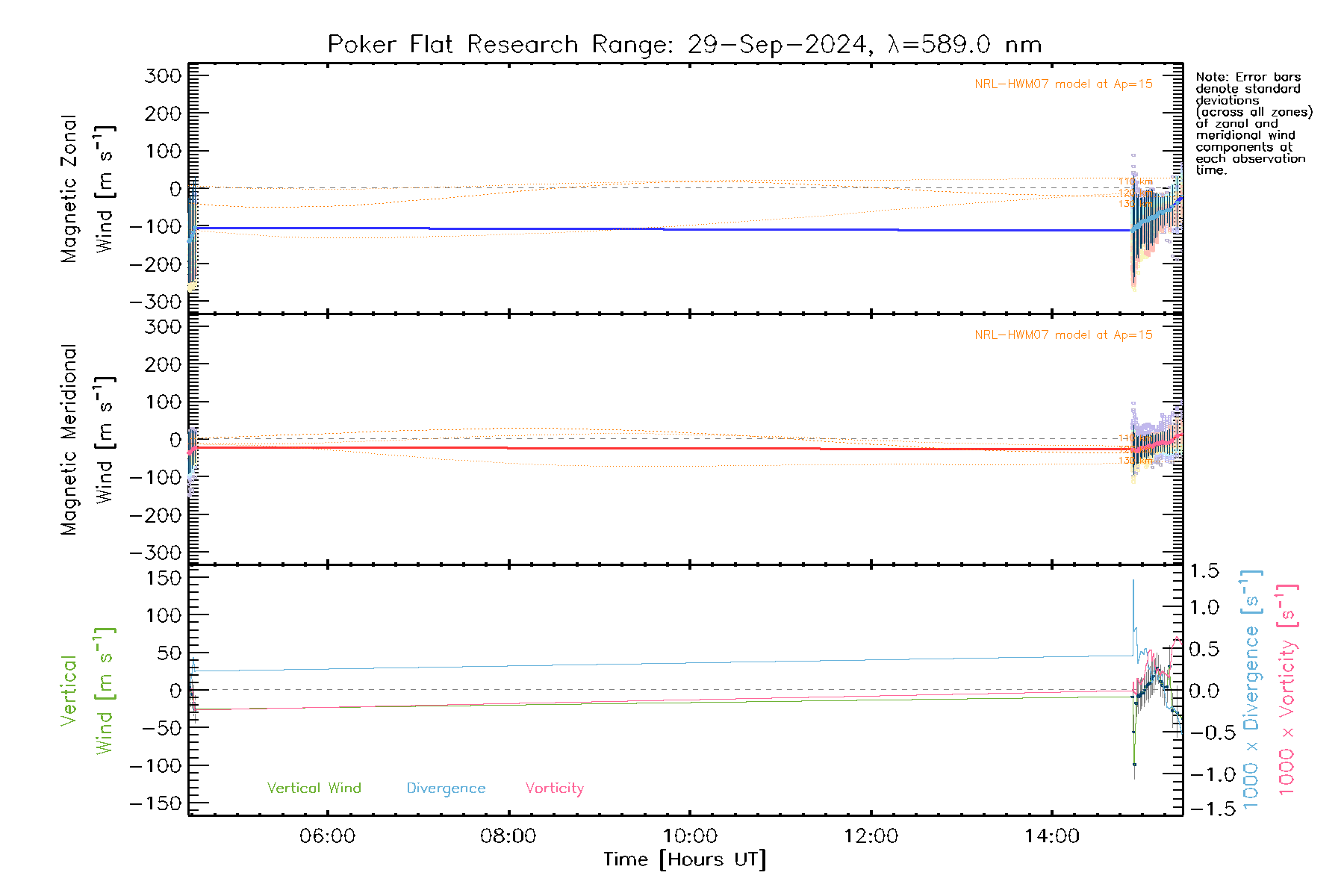Select the 'Divergence' legend entry

446,788
